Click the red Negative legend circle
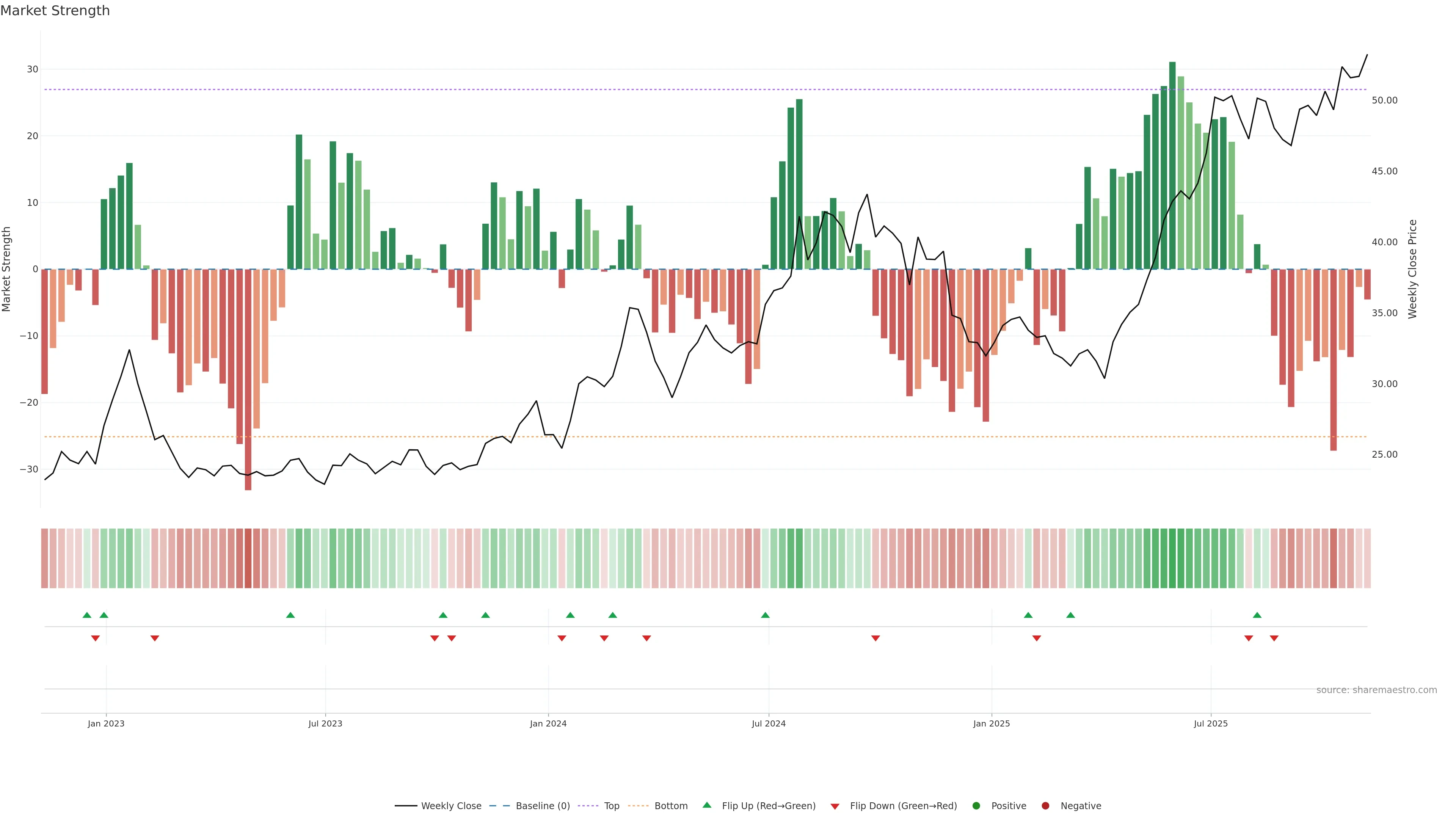Viewport: 1456px width, 819px height. (1046, 806)
